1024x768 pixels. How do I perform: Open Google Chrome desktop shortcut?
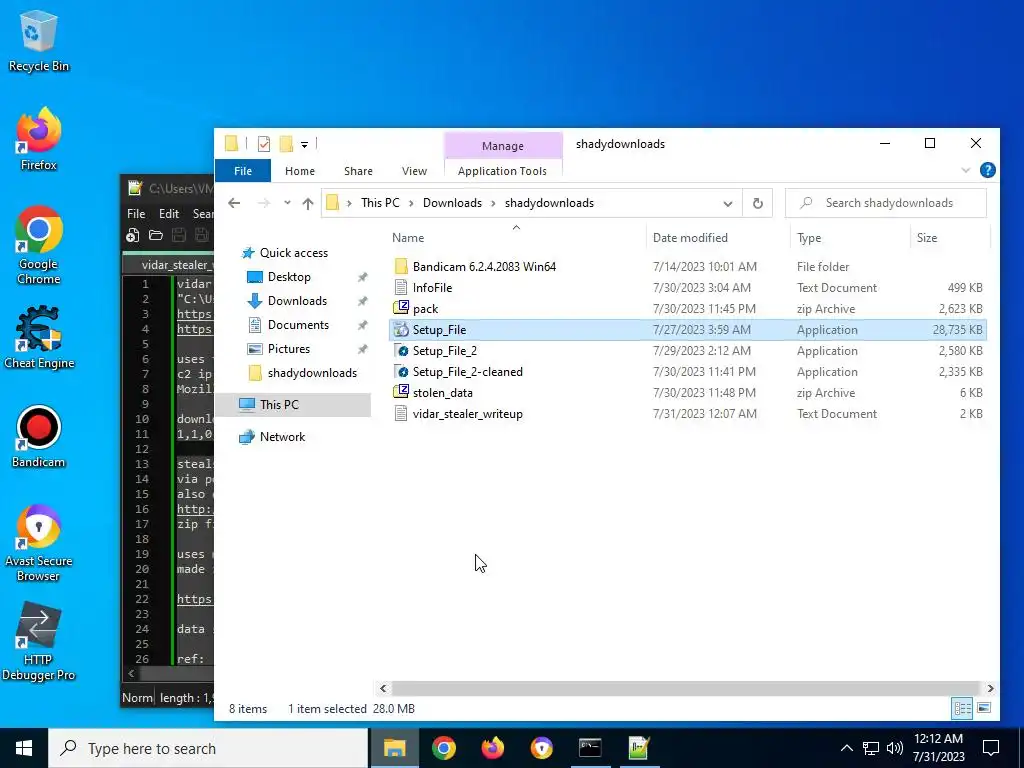click(x=39, y=245)
